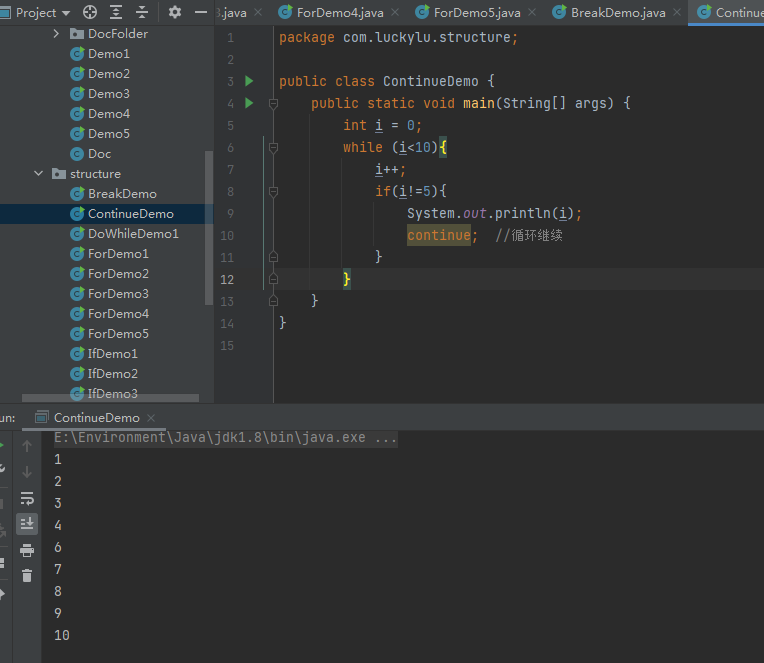This screenshot has width=764, height=663.
Task: Click the ContinueDemo class name in code
Action: coord(431,81)
